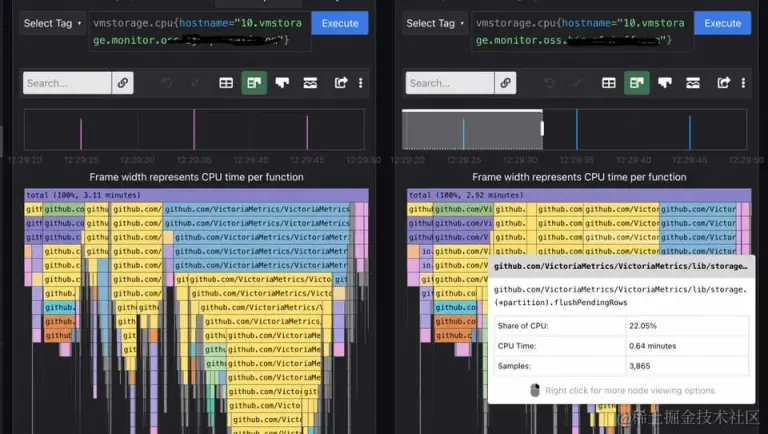Click the '22.05%' Share of CPU value
This screenshot has width=768, height=434.
pyautogui.click(x=643, y=326)
